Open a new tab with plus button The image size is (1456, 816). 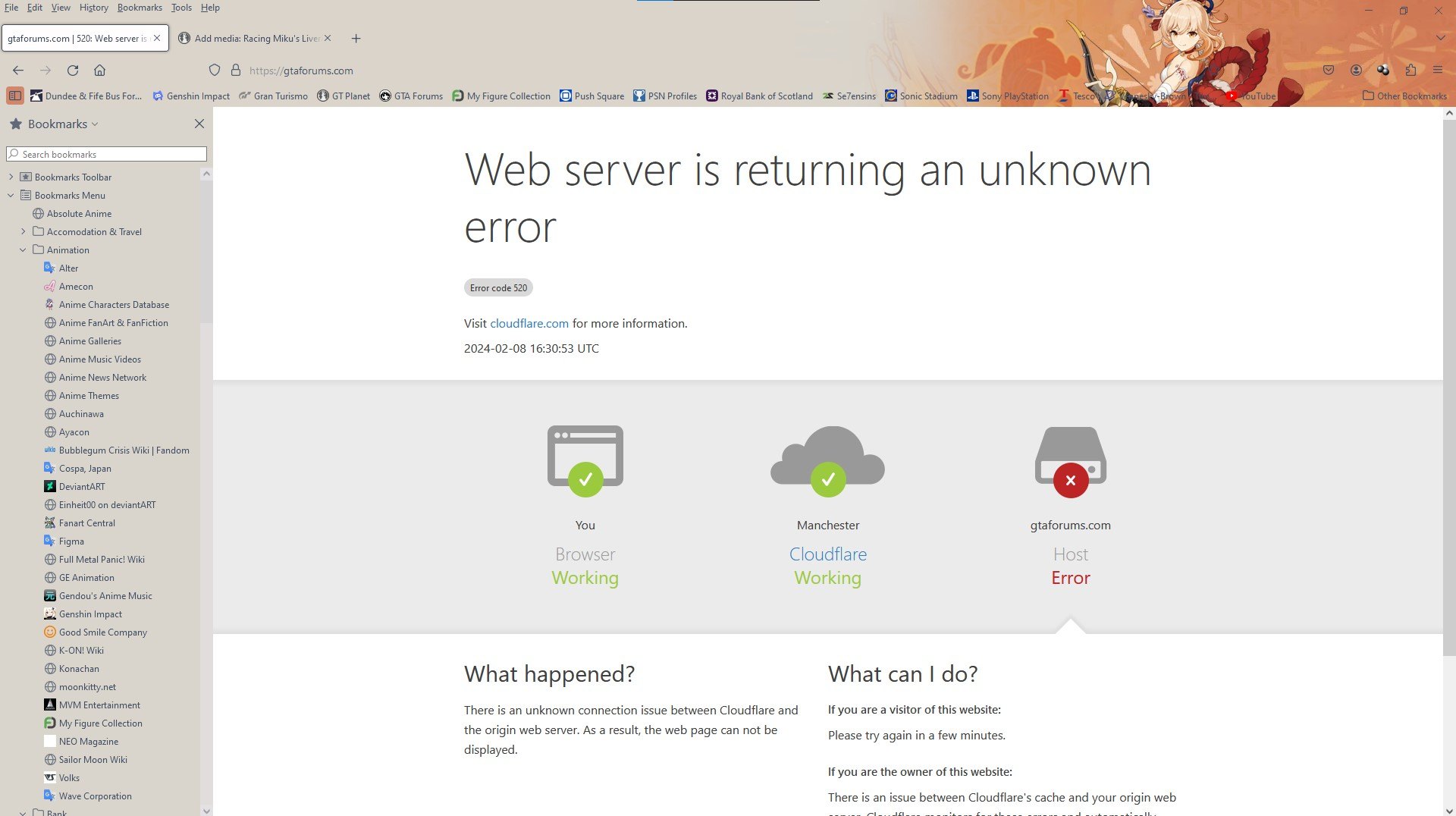pos(356,38)
